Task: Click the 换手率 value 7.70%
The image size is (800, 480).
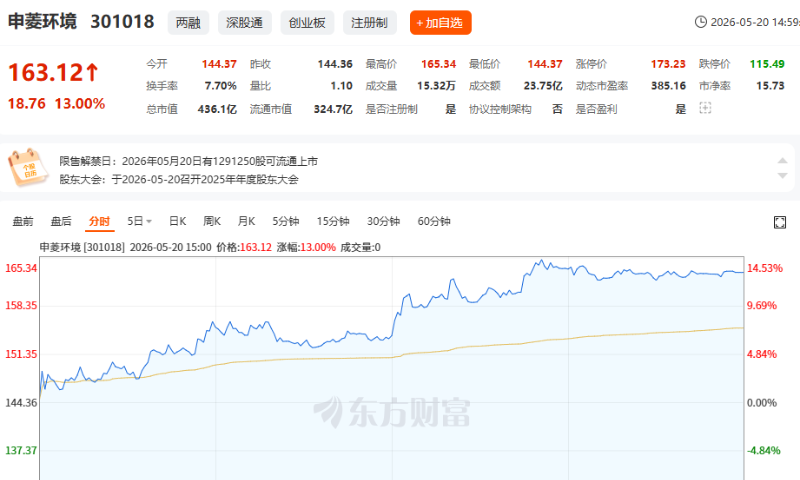Action: tap(221, 86)
